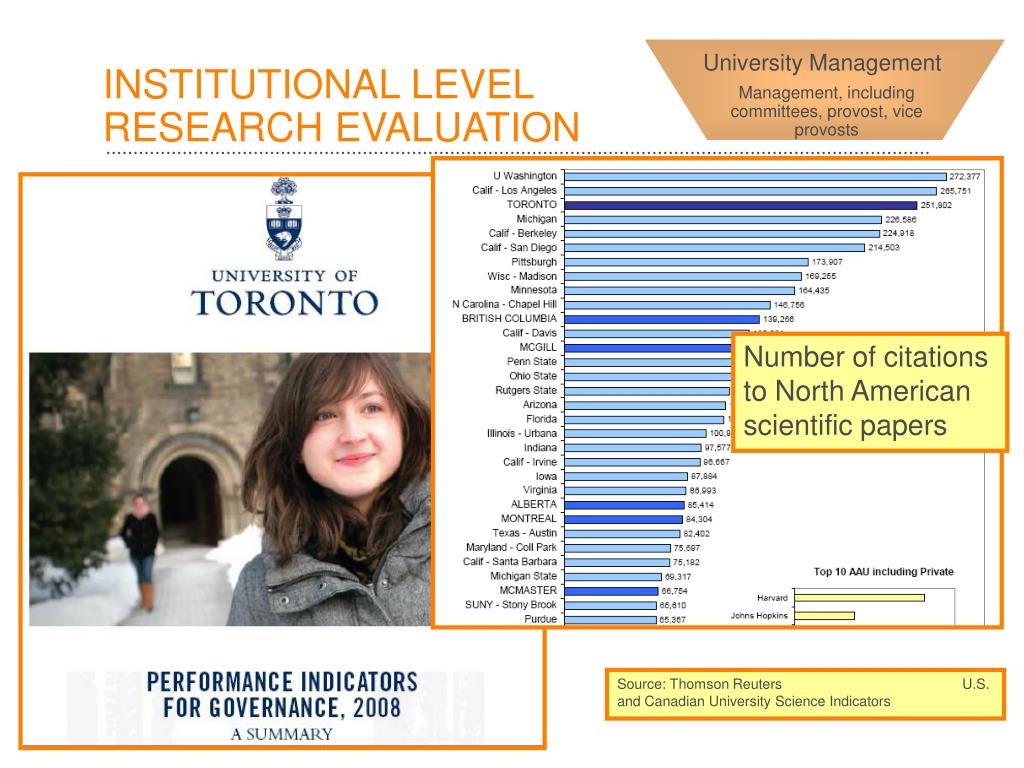Click the 'Management, including committees, provost, vice provosts' text
The image size is (1024, 768).
[x=826, y=111]
